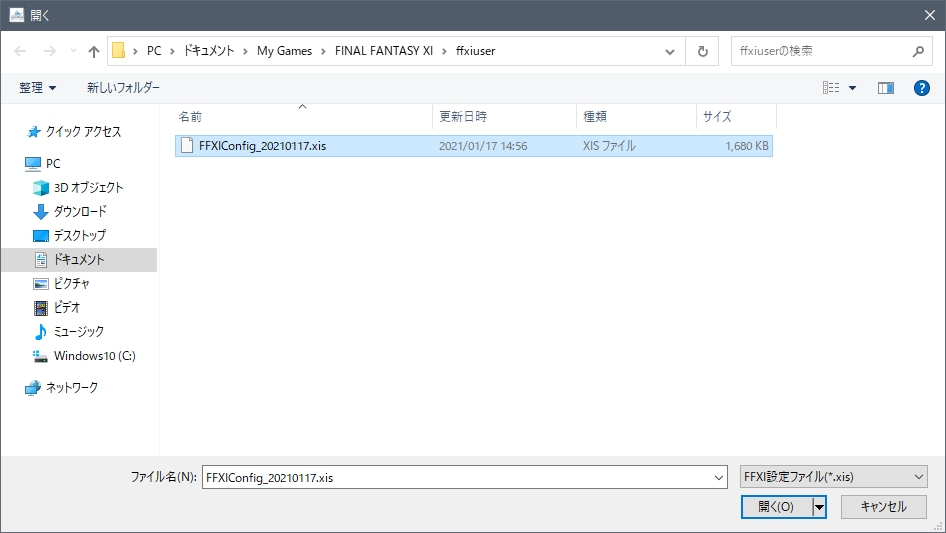Click ドキュメント in the address breadcrumb

pyautogui.click(x=209, y=51)
